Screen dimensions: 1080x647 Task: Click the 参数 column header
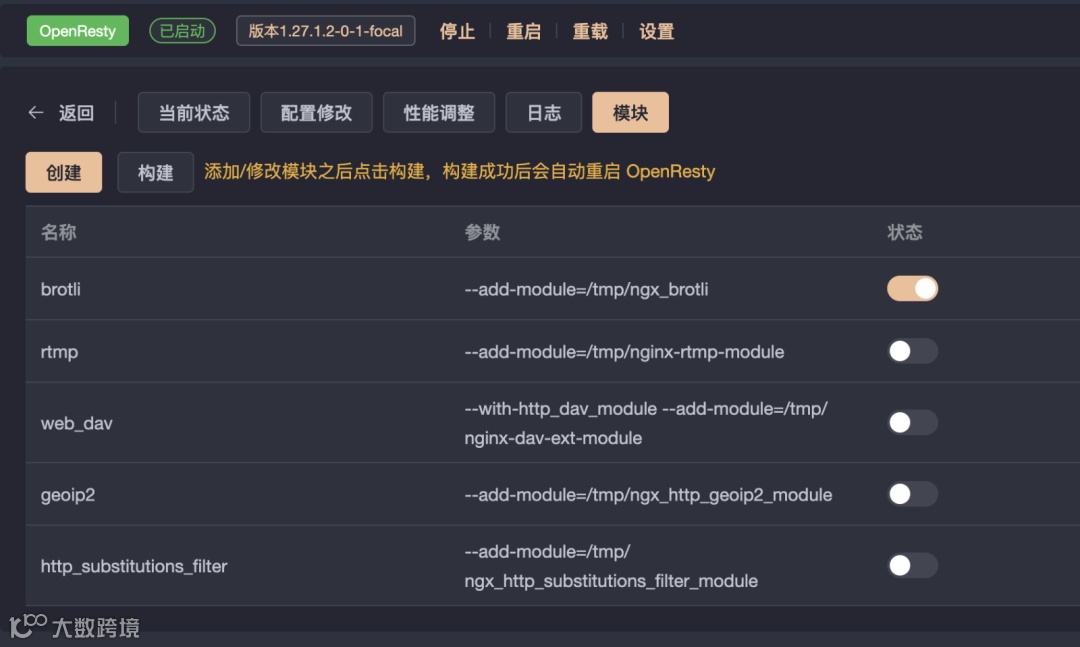482,232
